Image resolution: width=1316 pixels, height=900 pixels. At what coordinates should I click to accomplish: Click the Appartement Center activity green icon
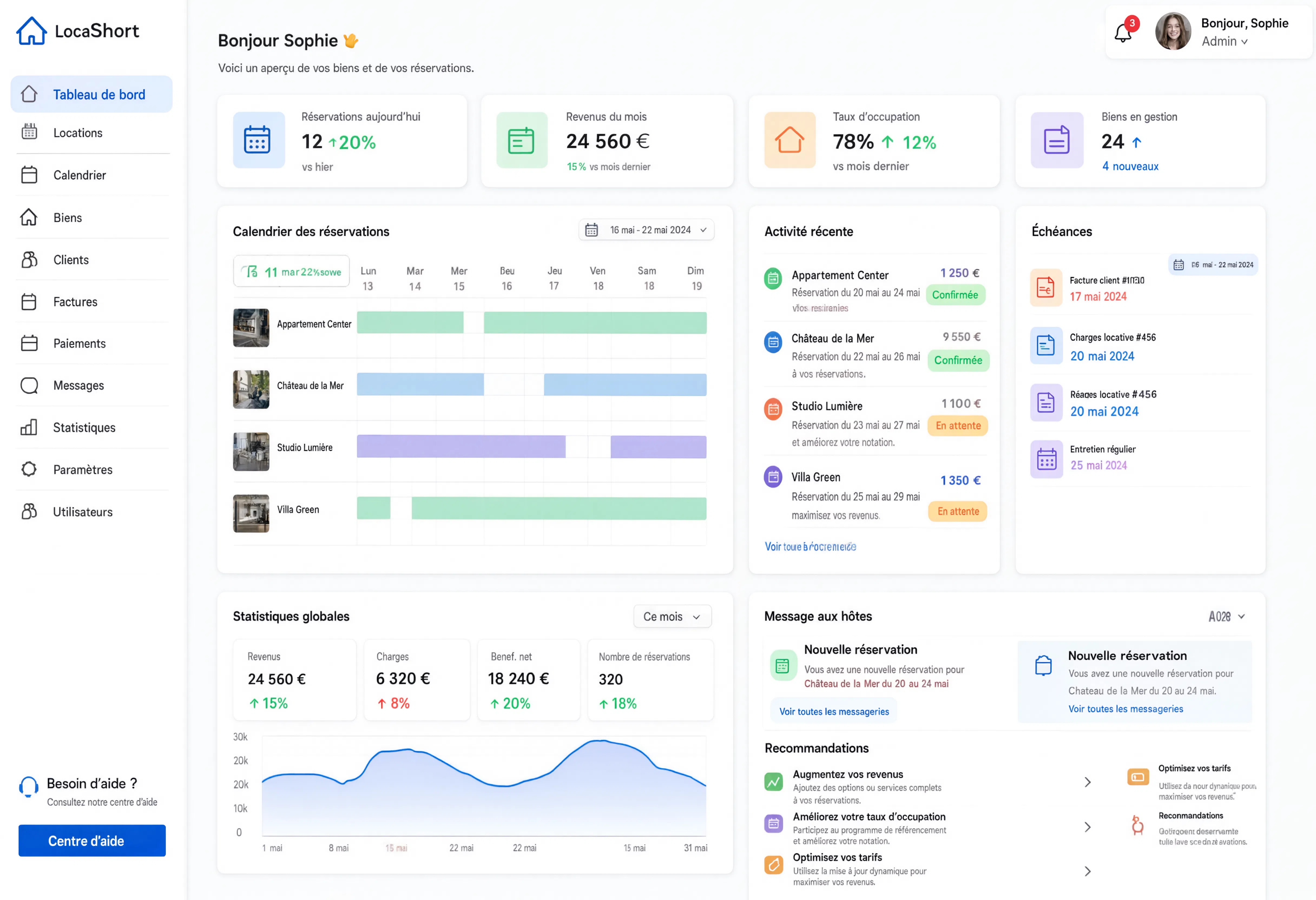(773, 278)
